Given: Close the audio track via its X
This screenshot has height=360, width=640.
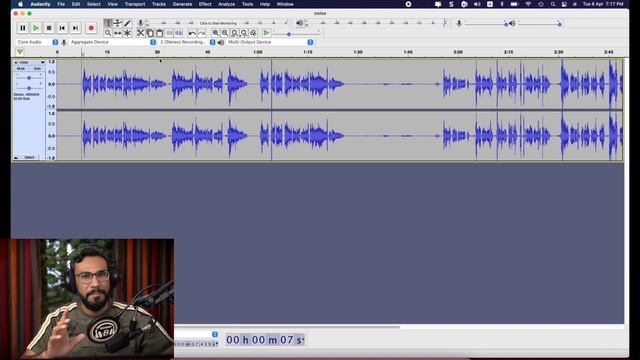Looking at the screenshot, I should 16,62.
